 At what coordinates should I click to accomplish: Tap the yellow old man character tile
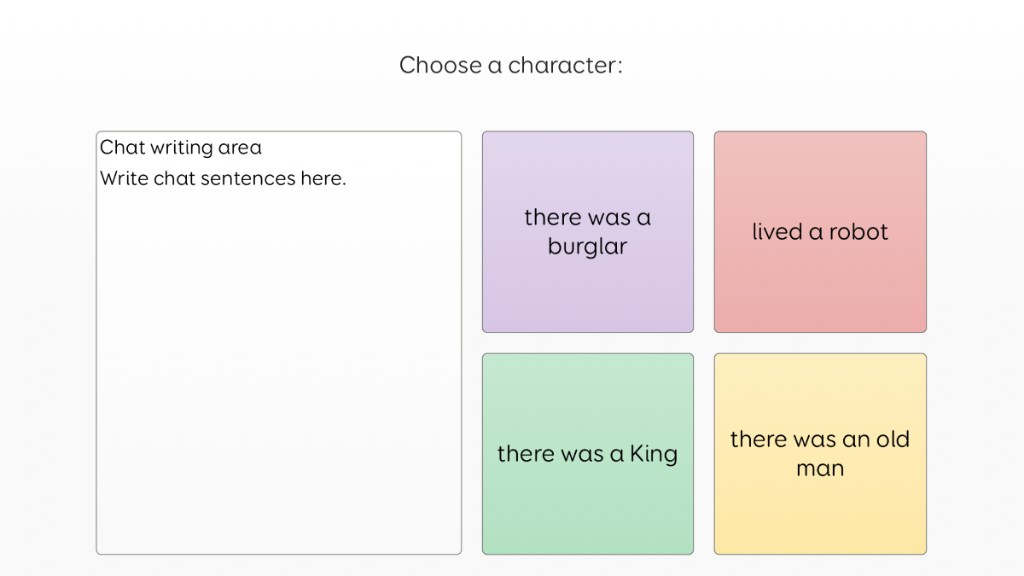point(820,510)
